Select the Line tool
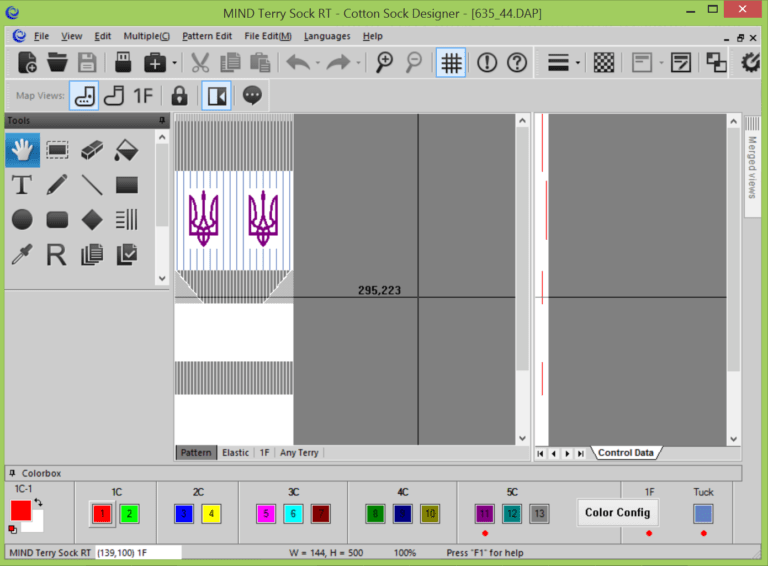The image size is (768, 566). [x=92, y=185]
